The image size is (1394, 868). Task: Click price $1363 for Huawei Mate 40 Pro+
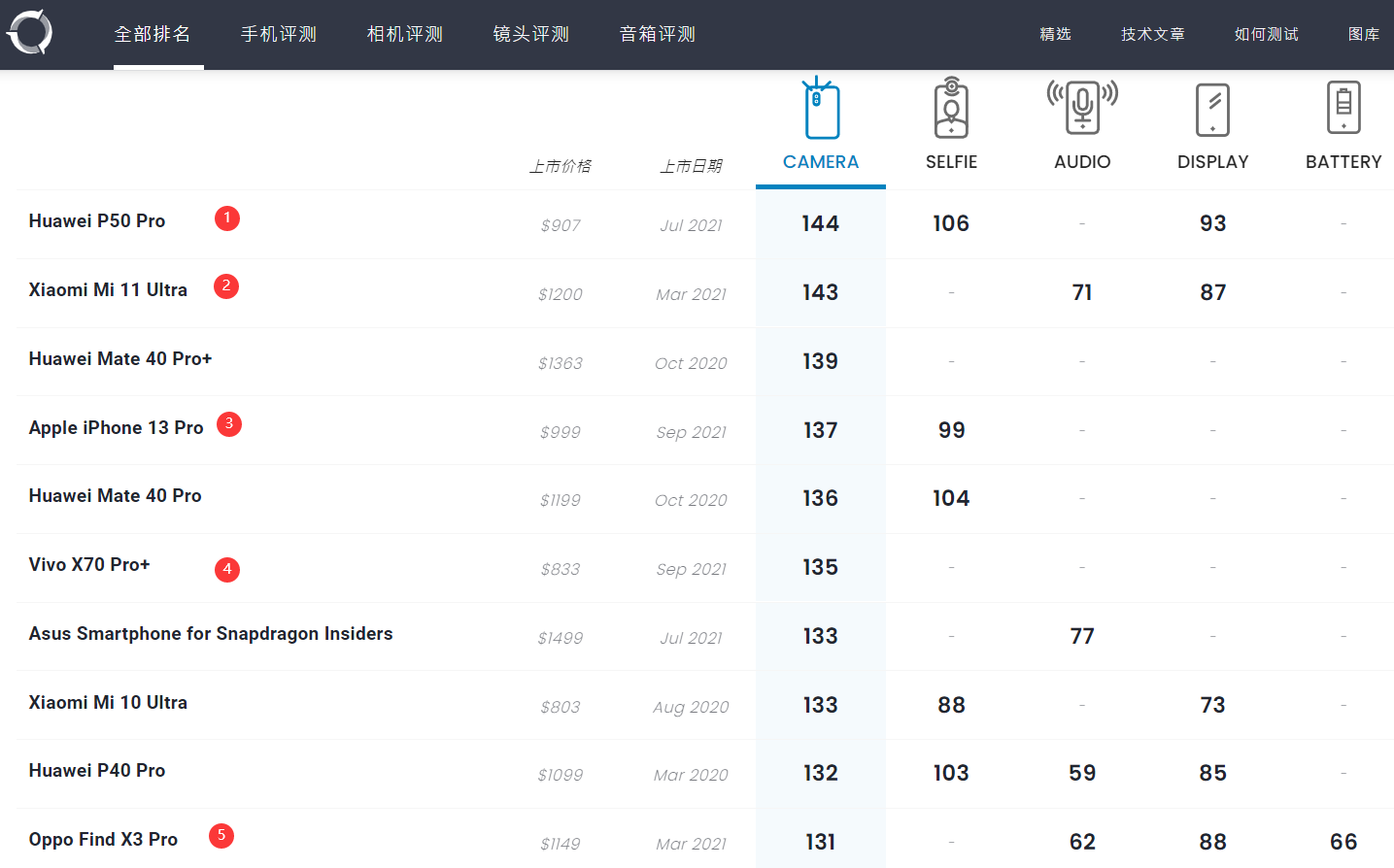[x=561, y=364]
